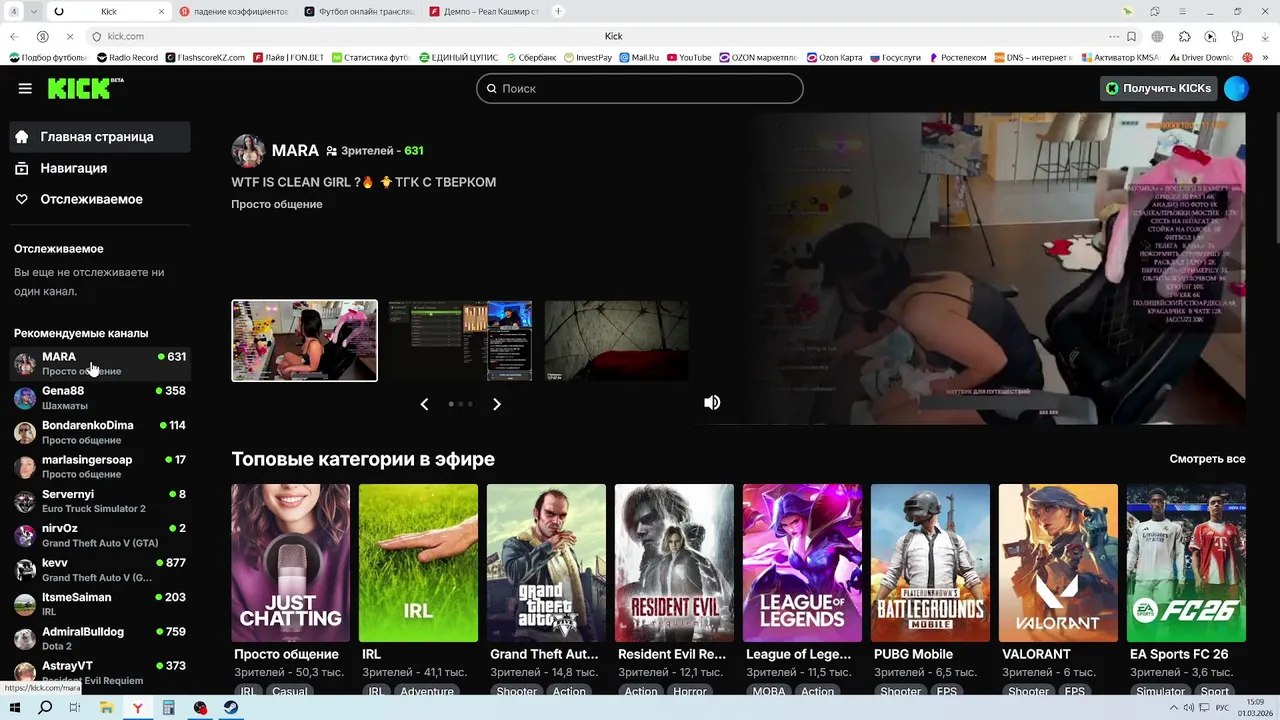The height and width of the screenshot is (720, 1280).
Task: Click 'Смотреть все' categories link
Action: (x=1207, y=459)
